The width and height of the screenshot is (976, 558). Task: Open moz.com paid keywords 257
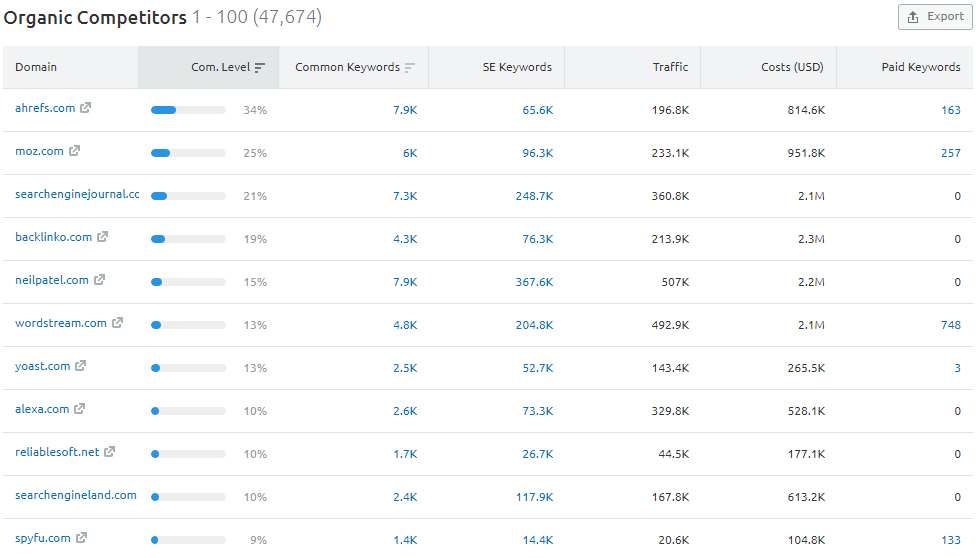pyautogui.click(x=951, y=153)
